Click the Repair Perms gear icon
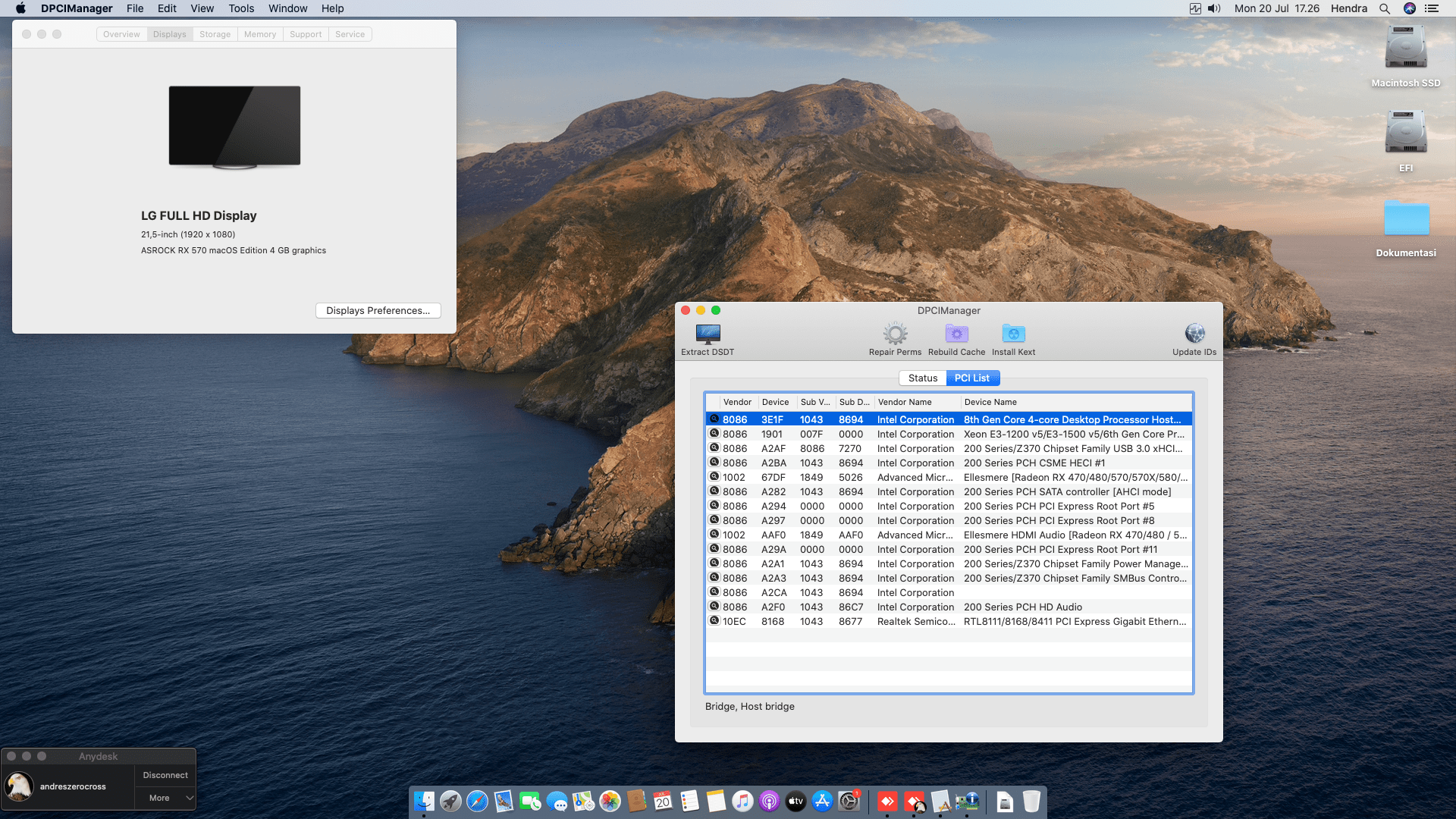 [895, 334]
